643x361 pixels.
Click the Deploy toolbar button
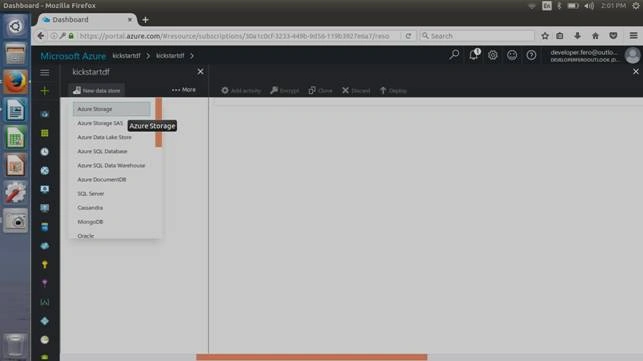tap(393, 91)
